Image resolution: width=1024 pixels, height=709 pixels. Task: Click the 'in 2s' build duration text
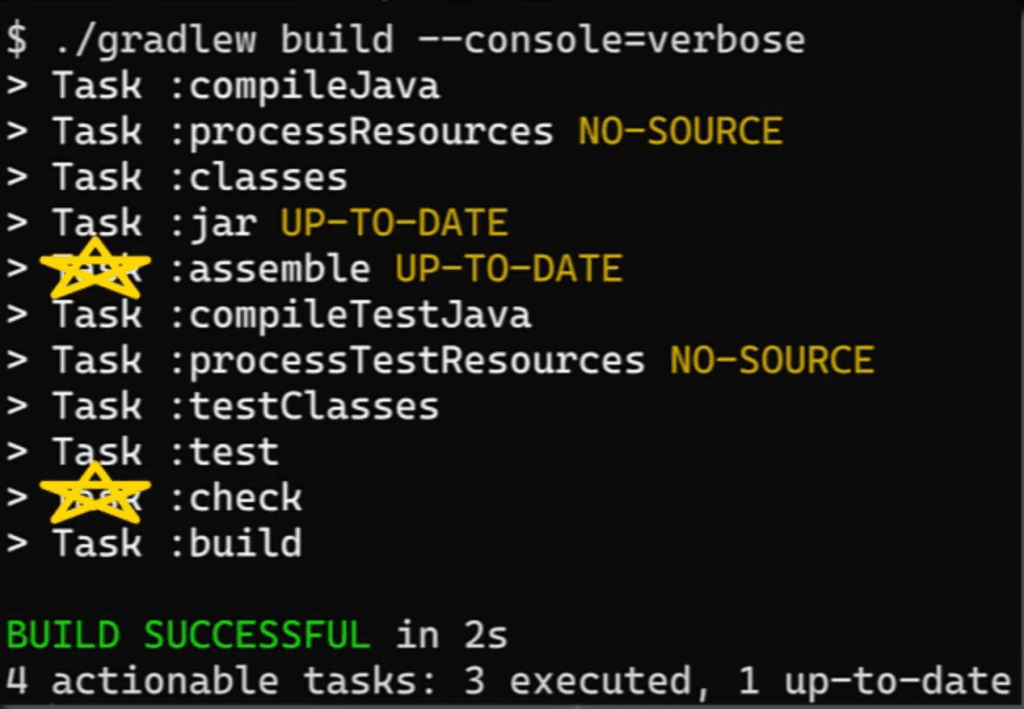(452, 634)
